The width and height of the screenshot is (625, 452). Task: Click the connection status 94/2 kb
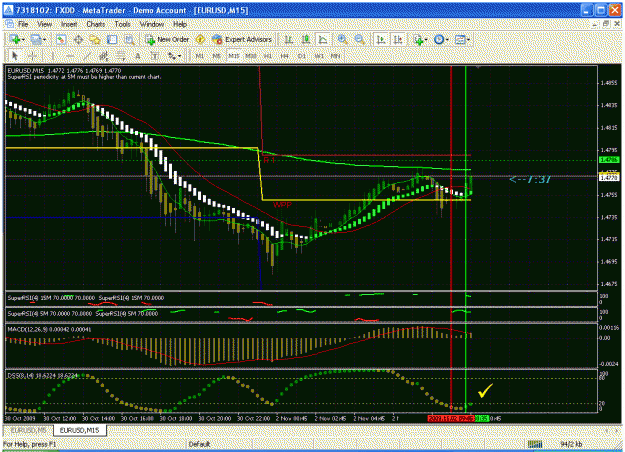571,444
